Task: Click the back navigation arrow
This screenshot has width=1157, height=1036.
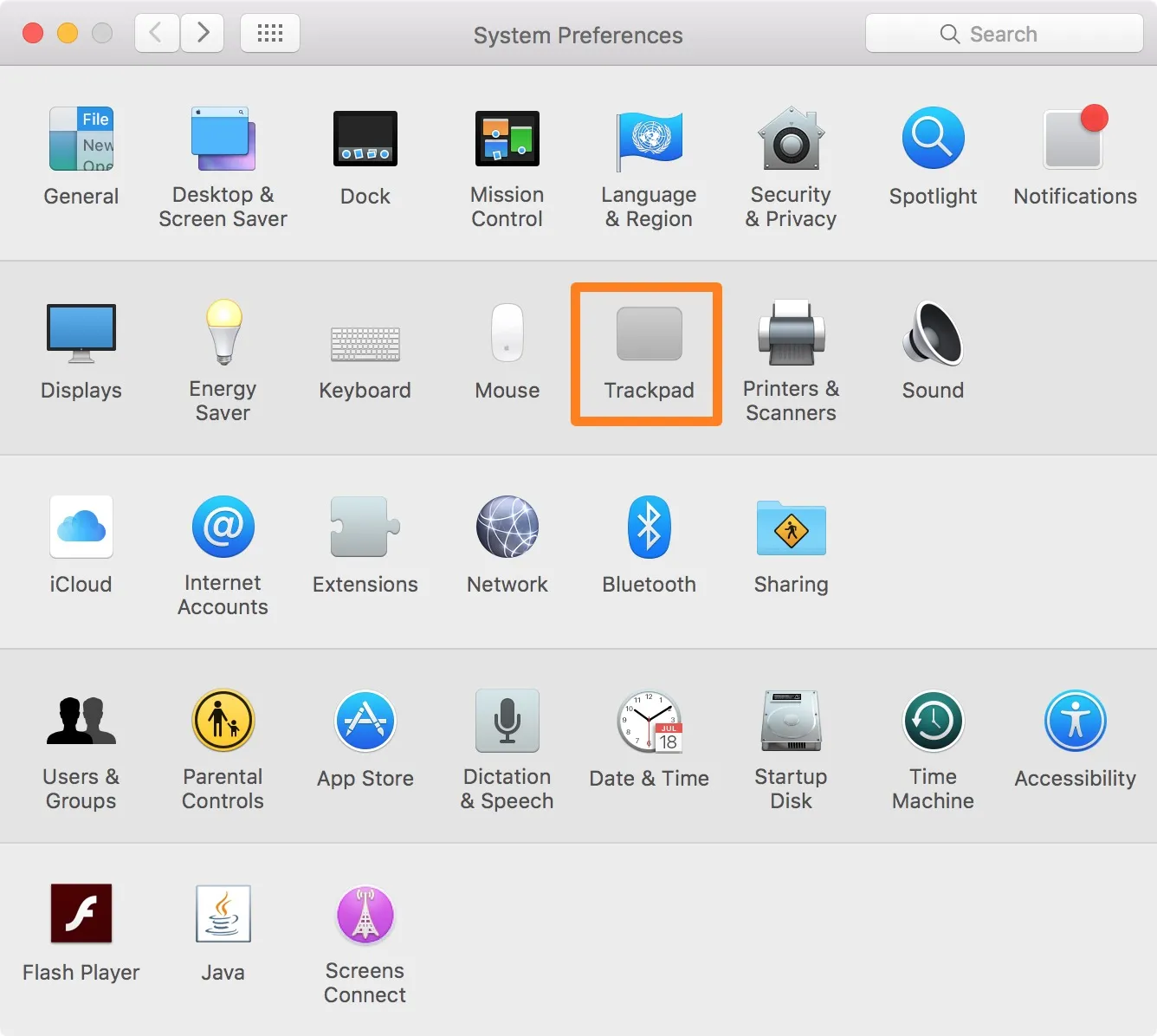Action: [x=156, y=33]
